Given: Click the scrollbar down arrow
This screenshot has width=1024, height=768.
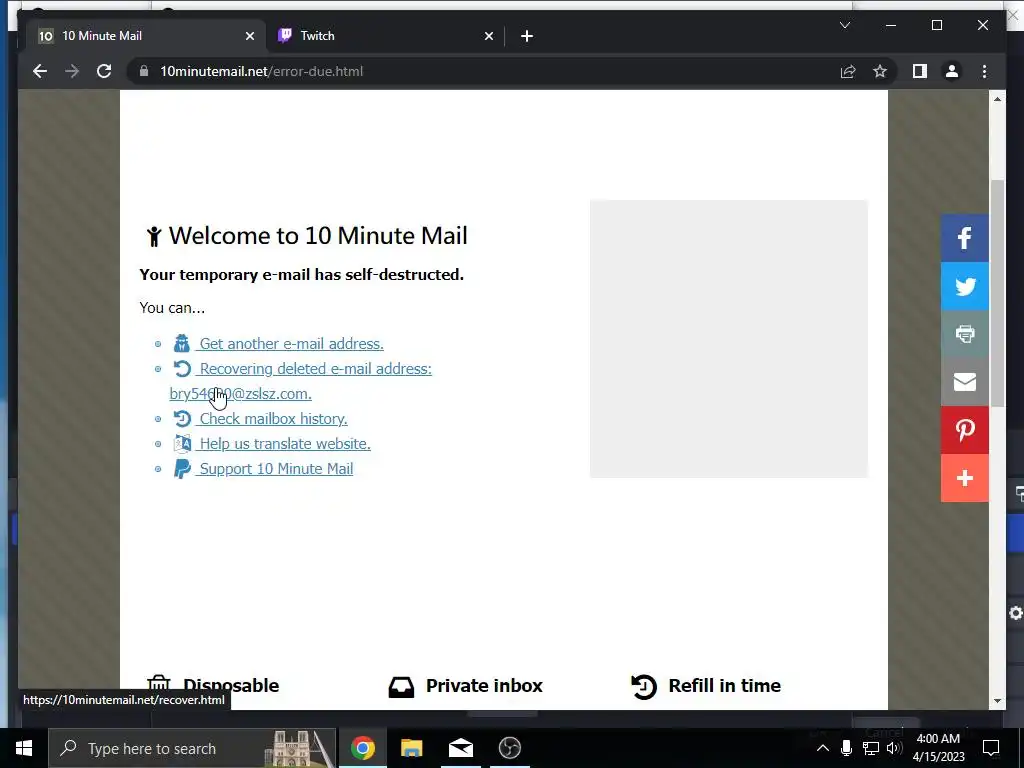Looking at the screenshot, I should (x=997, y=701).
